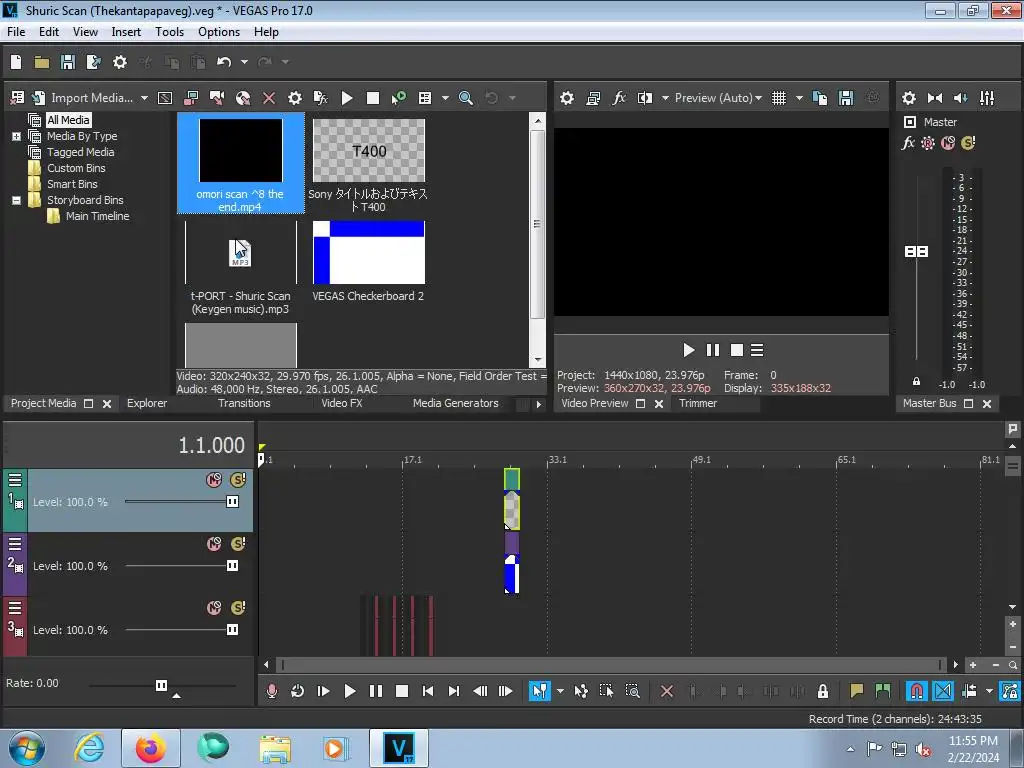The width and height of the screenshot is (1024, 768).
Task: Click the Record microphone button
Action: point(272,691)
